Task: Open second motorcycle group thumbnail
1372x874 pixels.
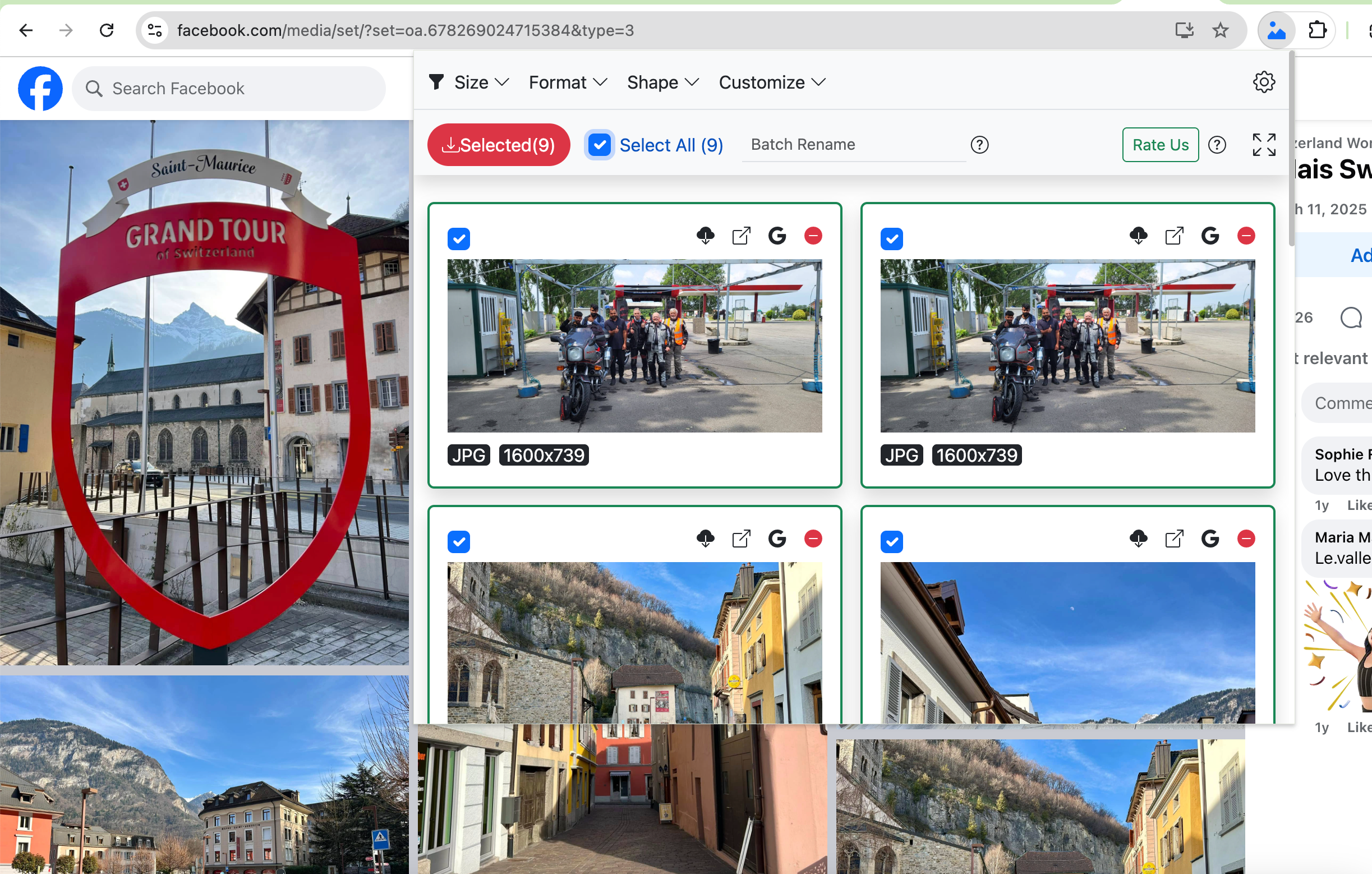Action: point(1067,345)
